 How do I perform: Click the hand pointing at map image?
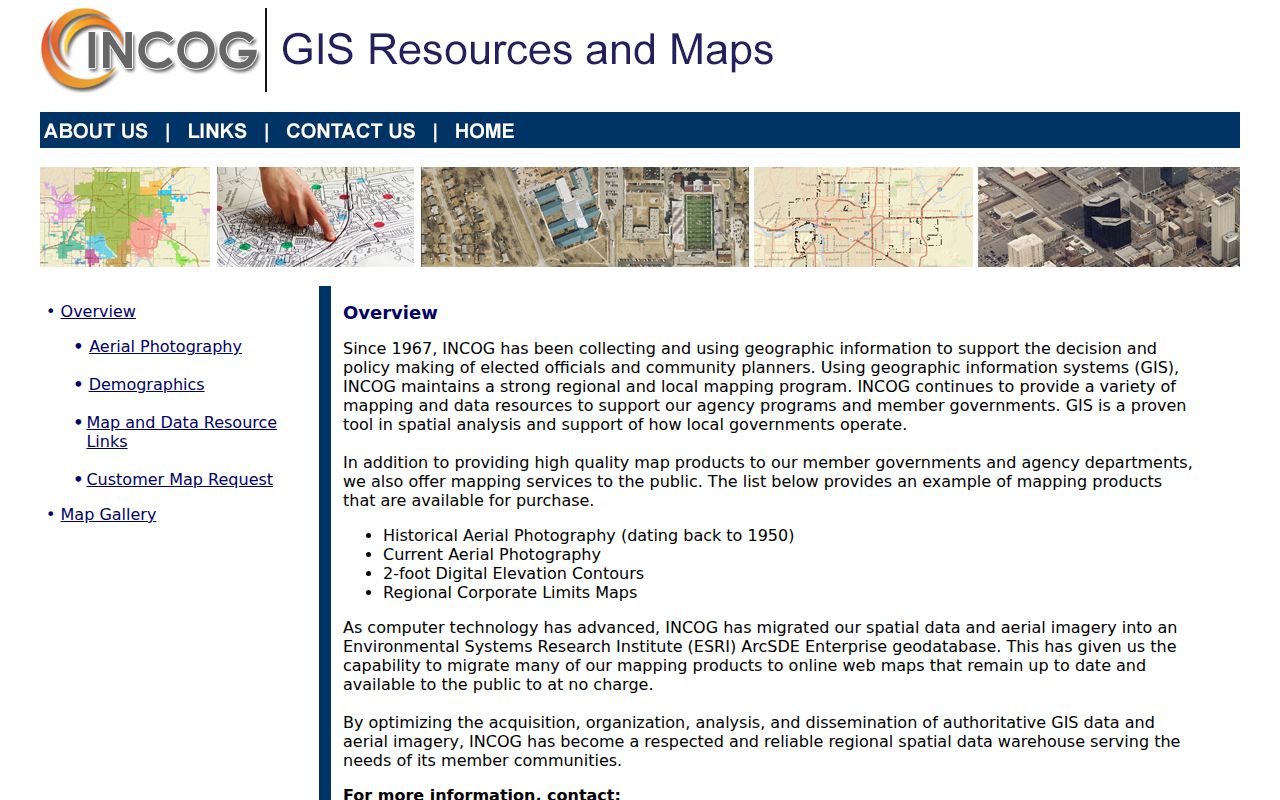(x=315, y=217)
